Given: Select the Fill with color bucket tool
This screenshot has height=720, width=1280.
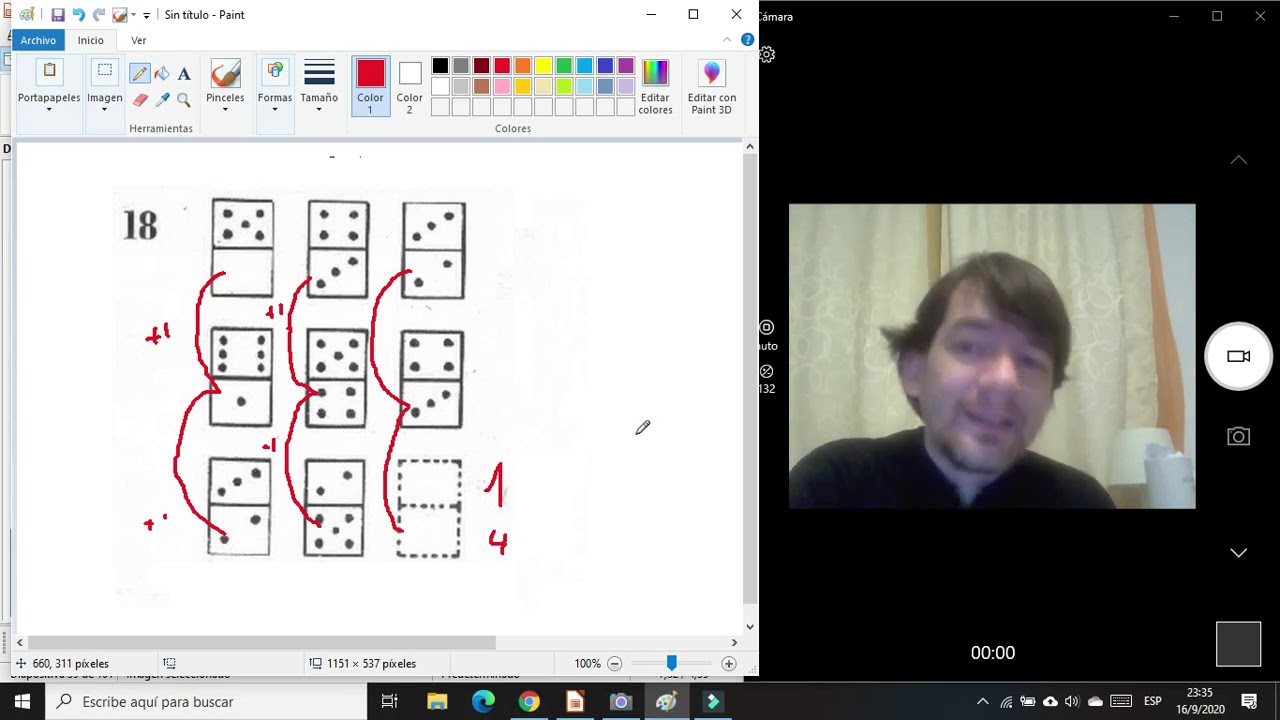Looking at the screenshot, I should (162, 73).
